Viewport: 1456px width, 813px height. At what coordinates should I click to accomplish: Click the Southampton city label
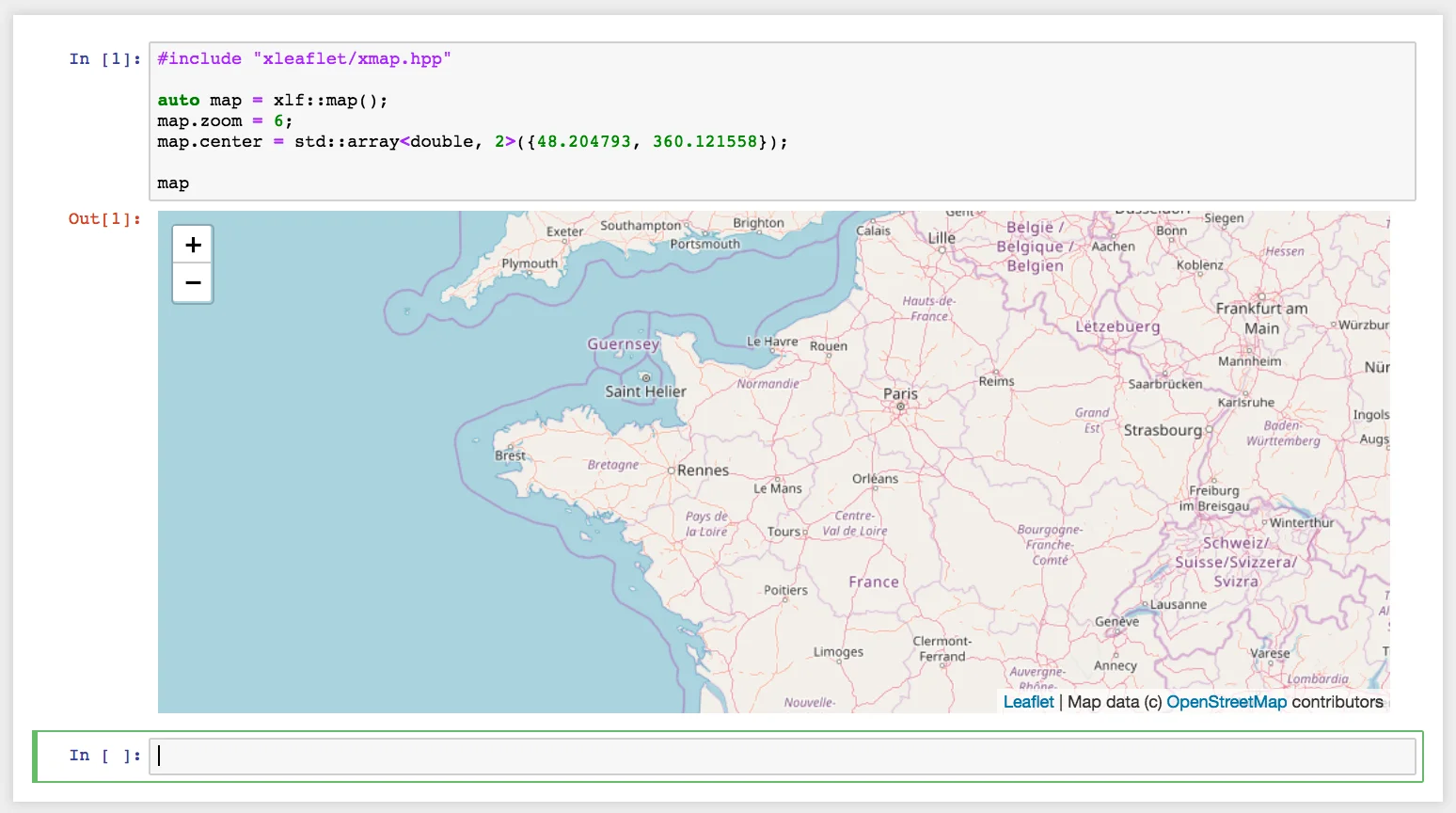[641, 226]
